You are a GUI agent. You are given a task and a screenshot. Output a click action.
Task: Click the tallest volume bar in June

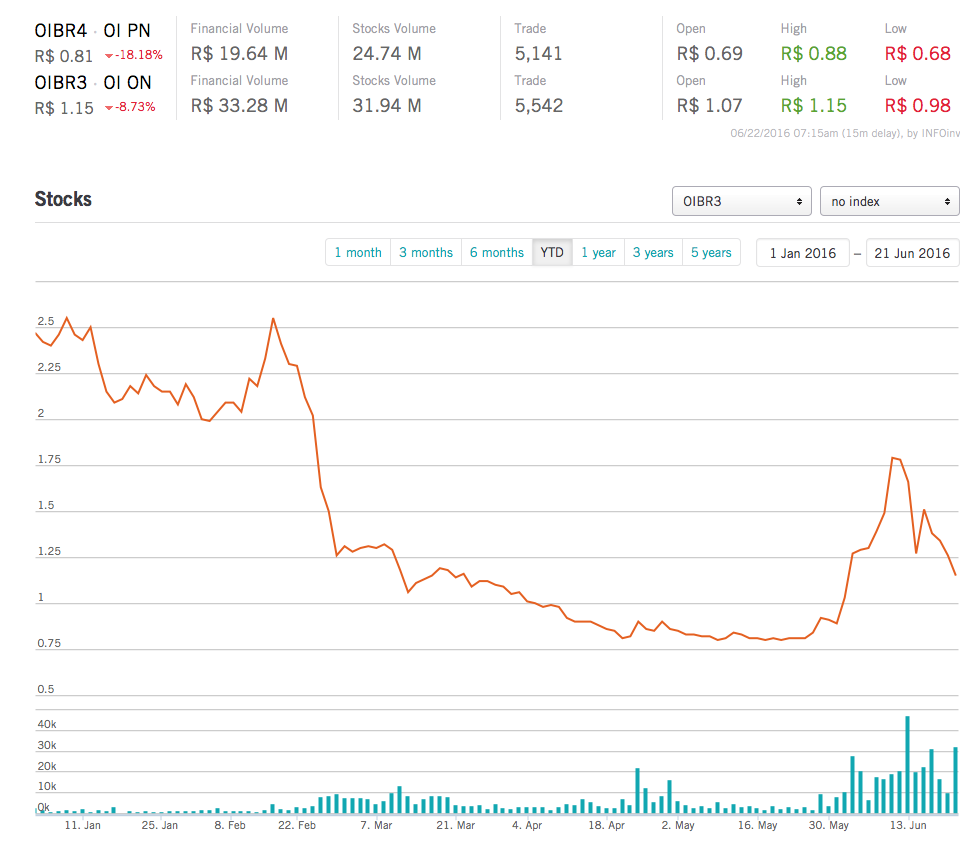907,765
